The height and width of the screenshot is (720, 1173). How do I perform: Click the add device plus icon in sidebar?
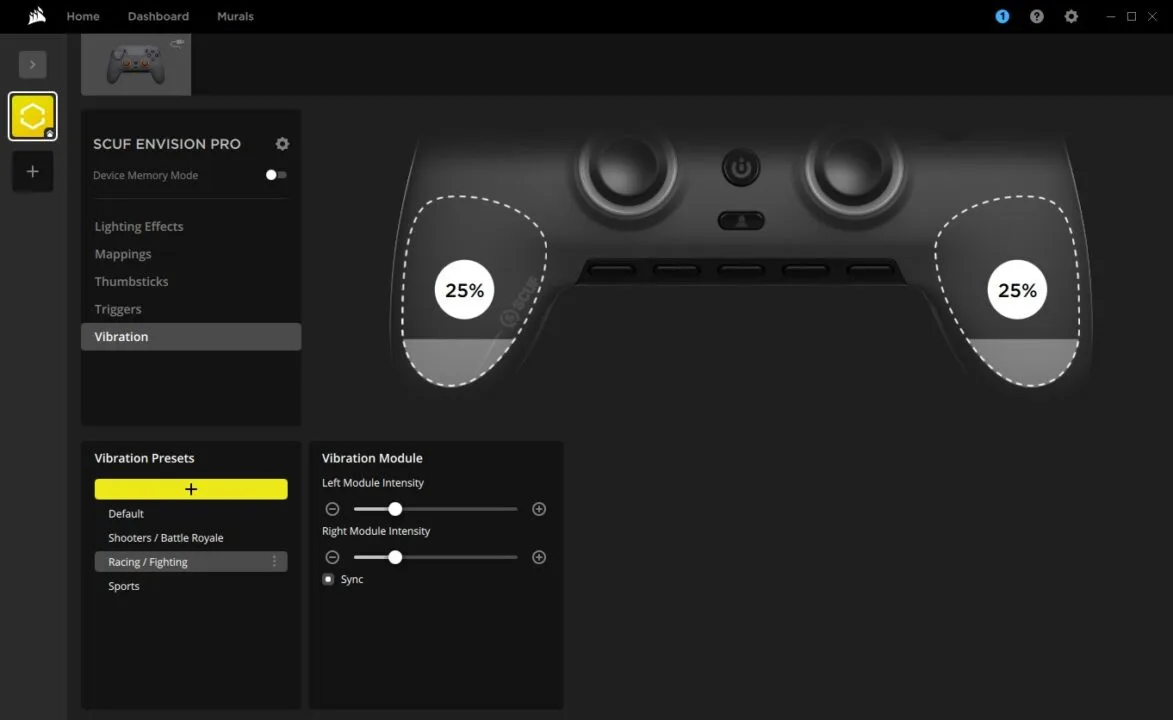coord(32,171)
